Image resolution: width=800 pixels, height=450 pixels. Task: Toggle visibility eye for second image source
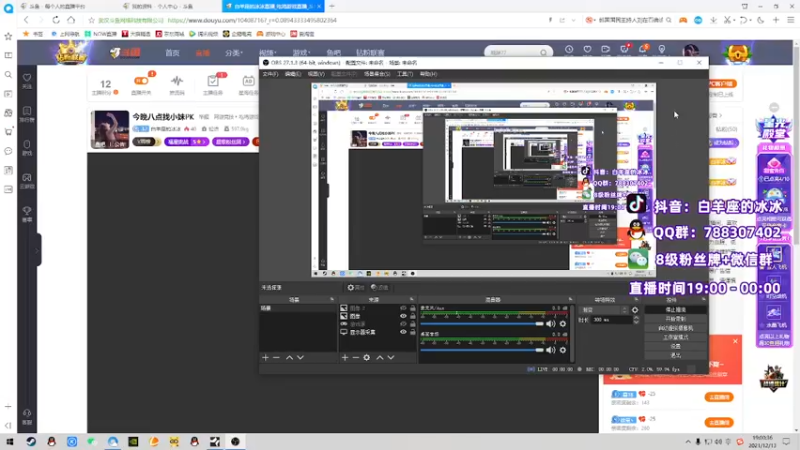[403, 316]
